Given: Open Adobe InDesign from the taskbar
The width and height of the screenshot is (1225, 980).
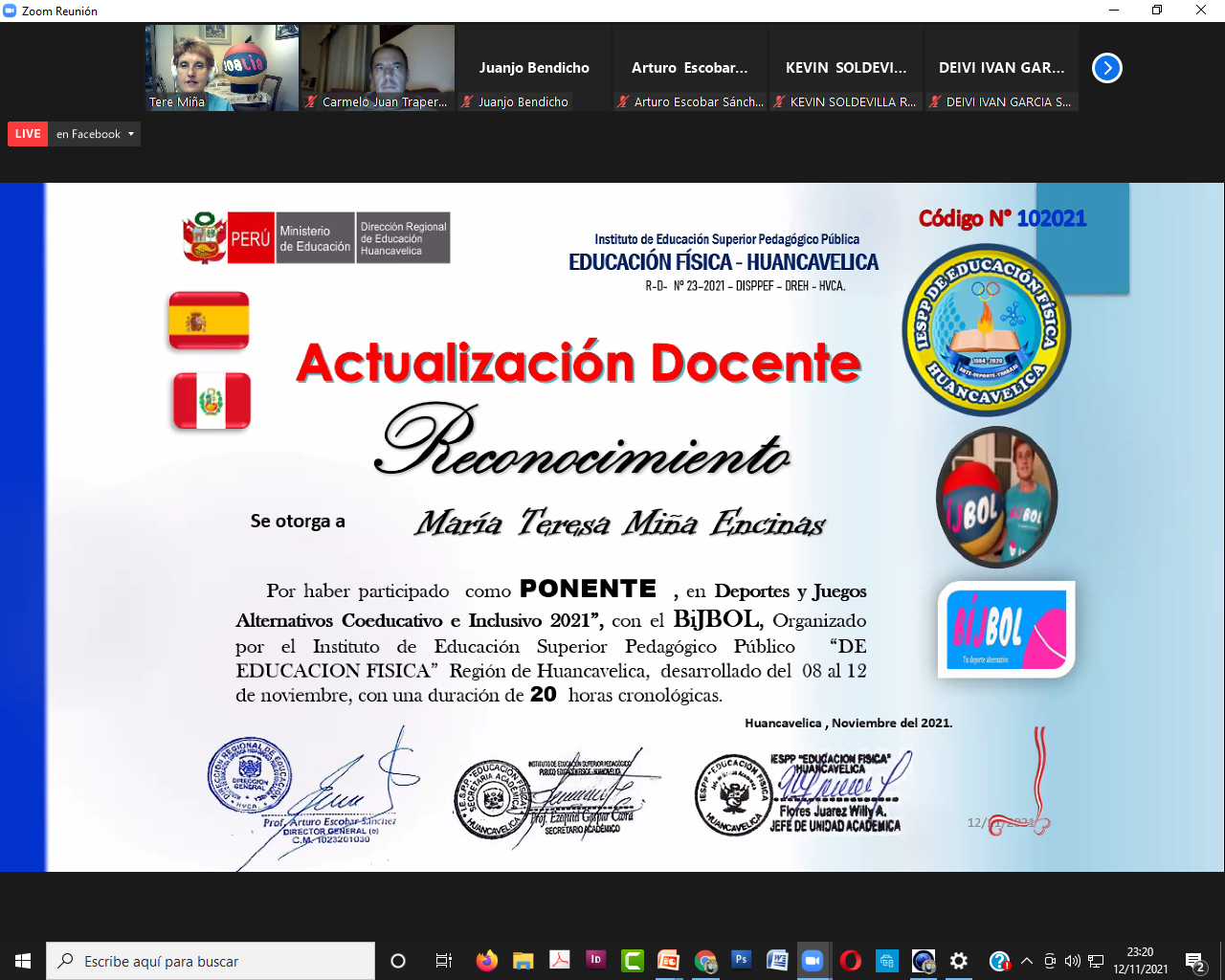Looking at the screenshot, I should tap(595, 961).
